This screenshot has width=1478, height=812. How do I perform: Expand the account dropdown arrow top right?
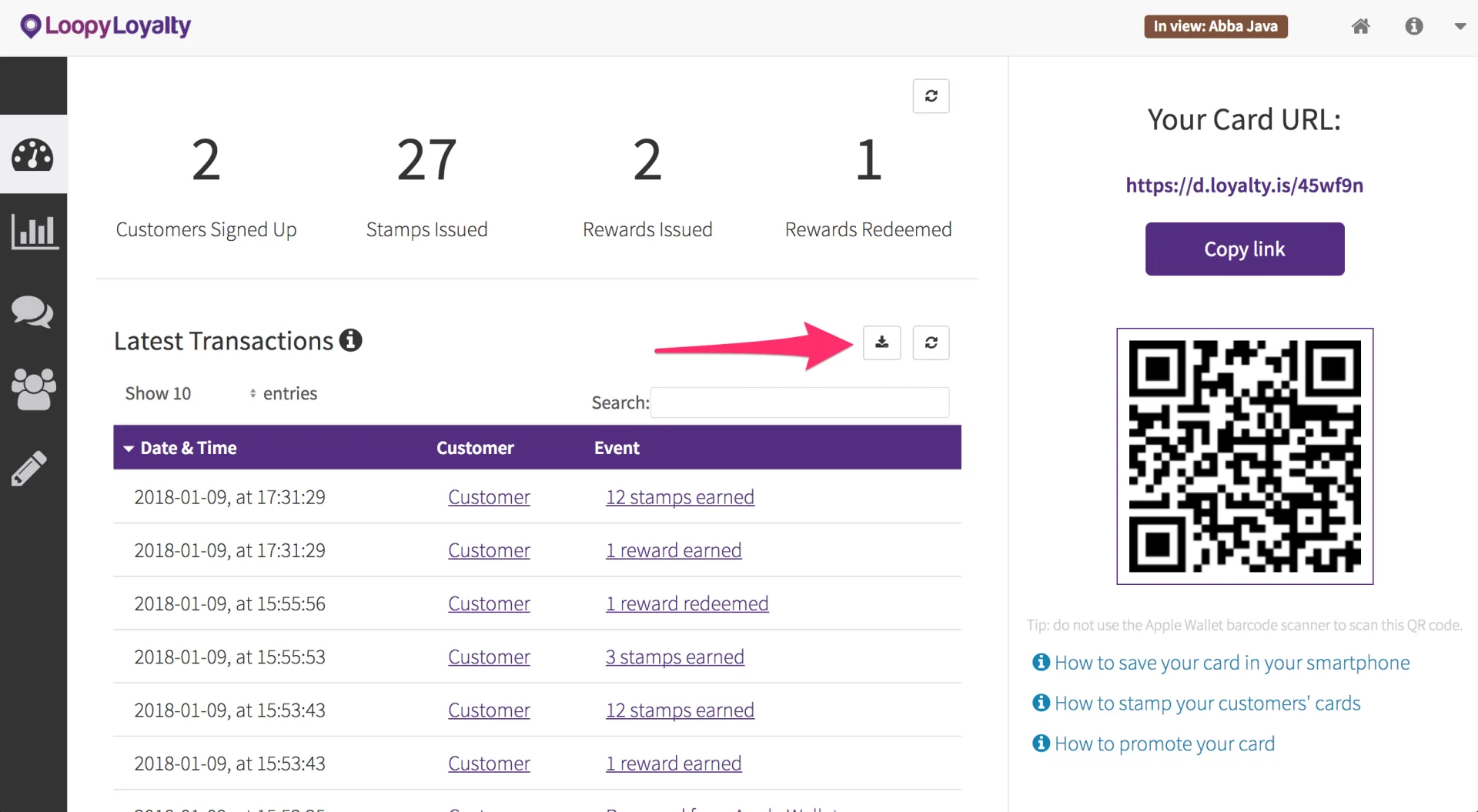pyautogui.click(x=1460, y=26)
